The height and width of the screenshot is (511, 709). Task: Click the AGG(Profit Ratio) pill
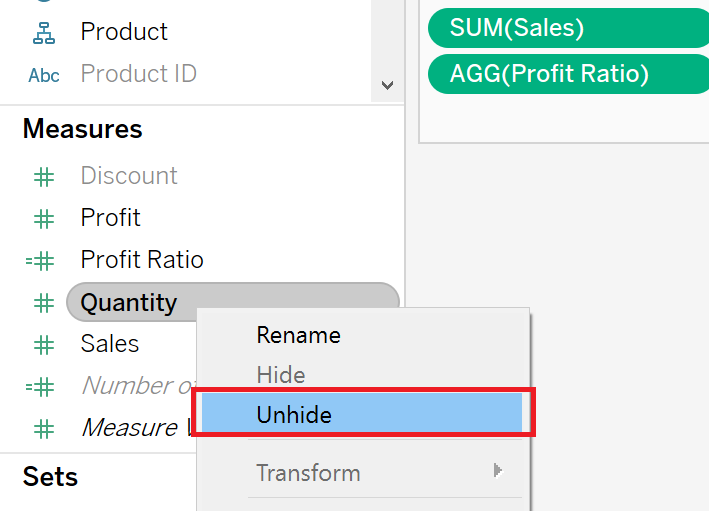(x=549, y=73)
